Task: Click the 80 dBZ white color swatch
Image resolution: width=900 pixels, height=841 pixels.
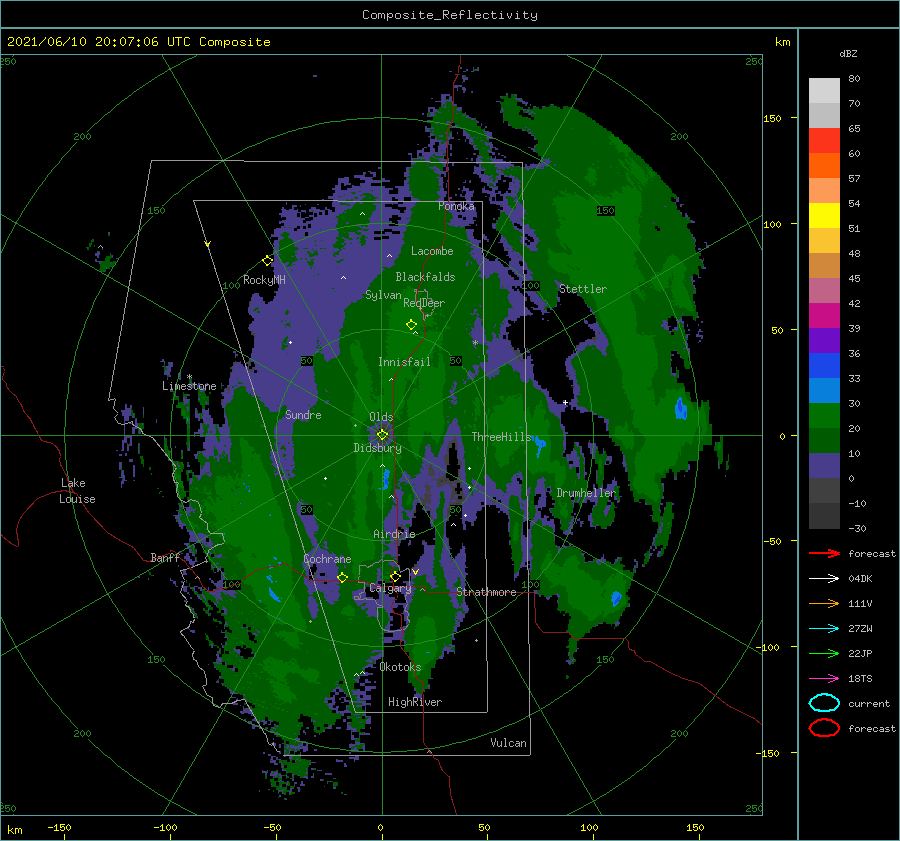Action: (x=824, y=90)
